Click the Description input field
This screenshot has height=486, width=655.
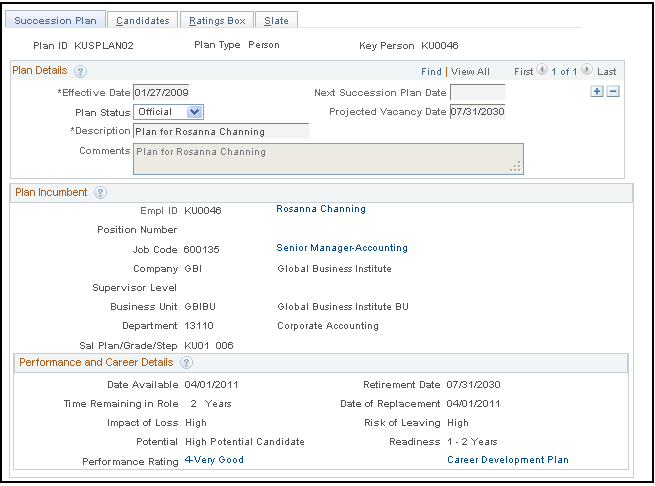click(x=221, y=131)
